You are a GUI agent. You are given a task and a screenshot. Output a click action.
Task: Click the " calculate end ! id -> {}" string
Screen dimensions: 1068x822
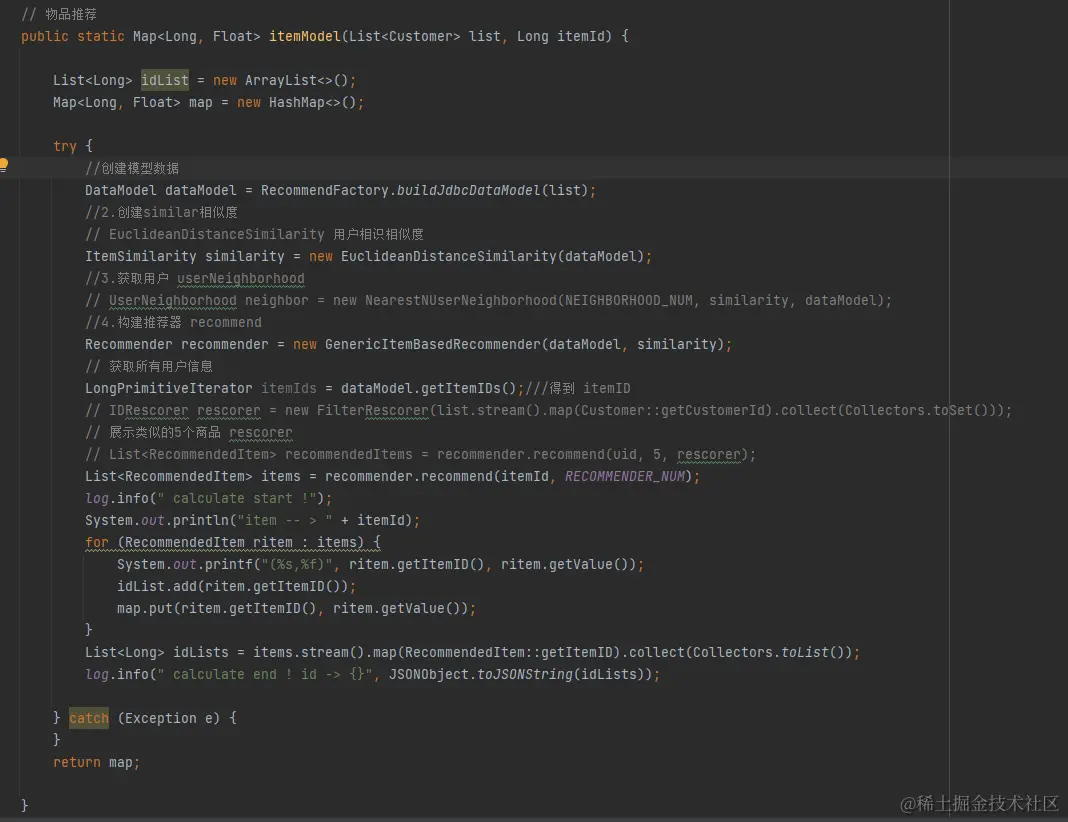(264, 674)
